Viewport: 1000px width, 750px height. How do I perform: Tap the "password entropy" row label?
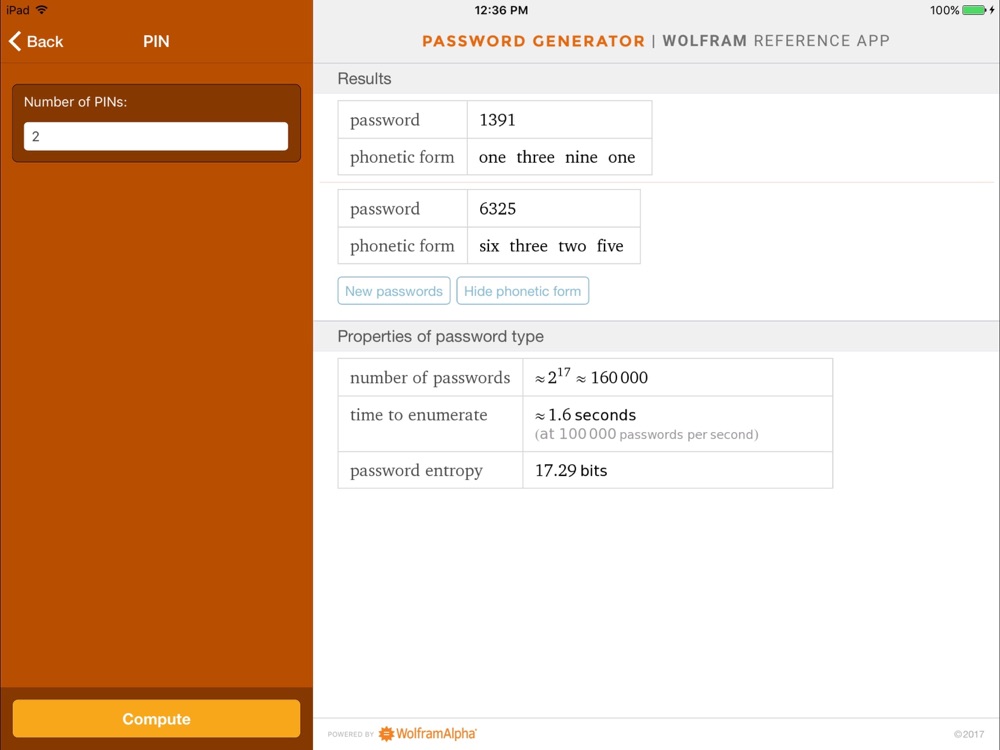[416, 471]
